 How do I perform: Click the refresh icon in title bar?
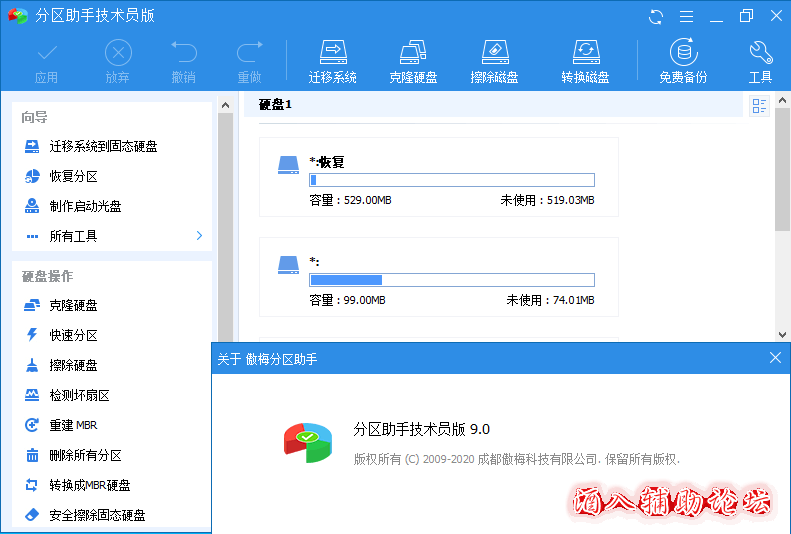pos(656,16)
